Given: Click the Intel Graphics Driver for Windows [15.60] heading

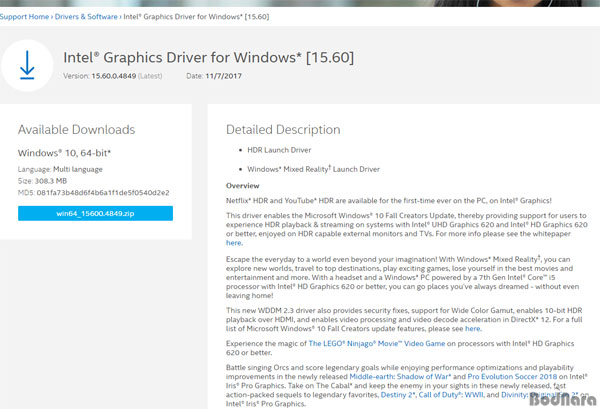Looking at the screenshot, I should (x=209, y=58).
